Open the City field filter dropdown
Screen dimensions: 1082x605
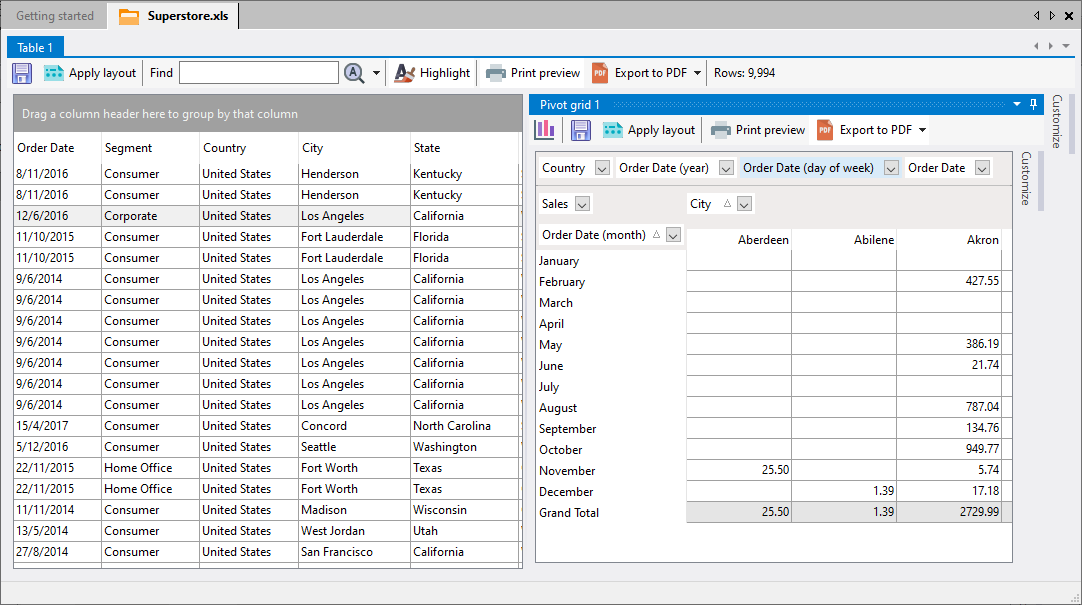(x=744, y=204)
